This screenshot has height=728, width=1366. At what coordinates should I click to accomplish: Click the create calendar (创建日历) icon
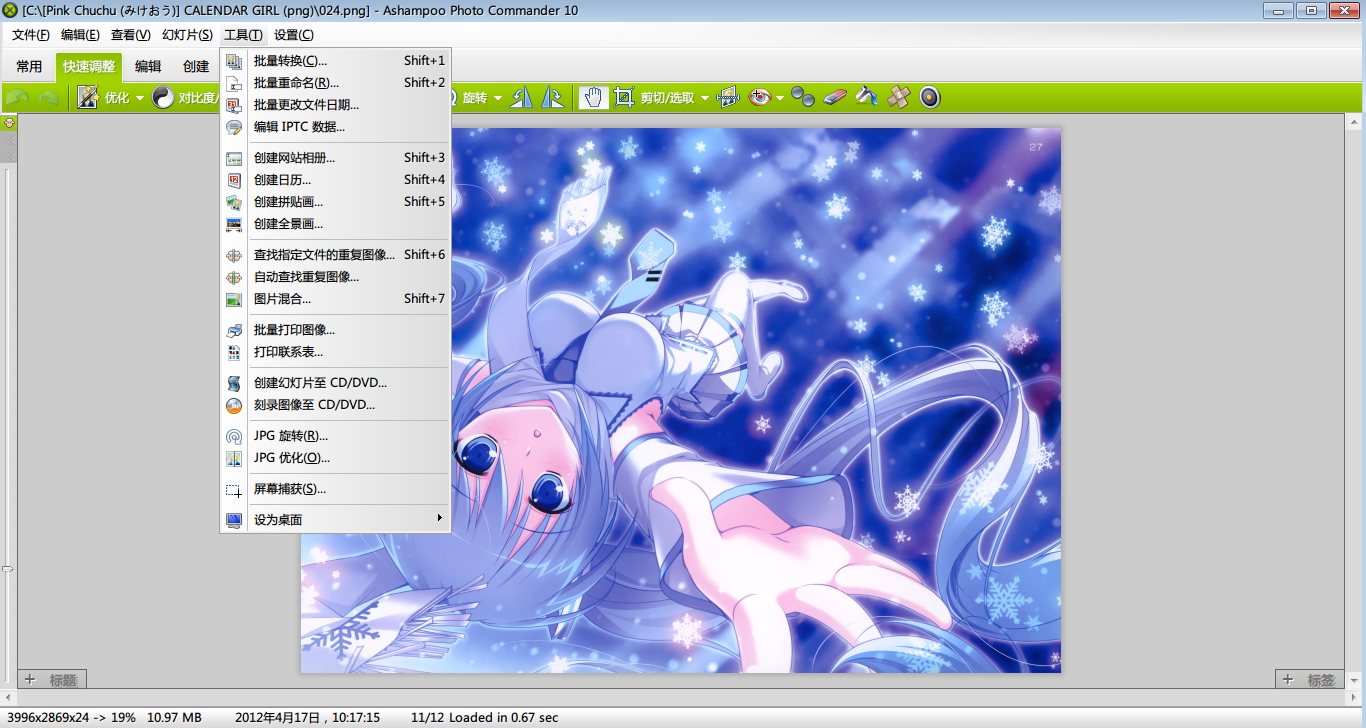tap(234, 180)
